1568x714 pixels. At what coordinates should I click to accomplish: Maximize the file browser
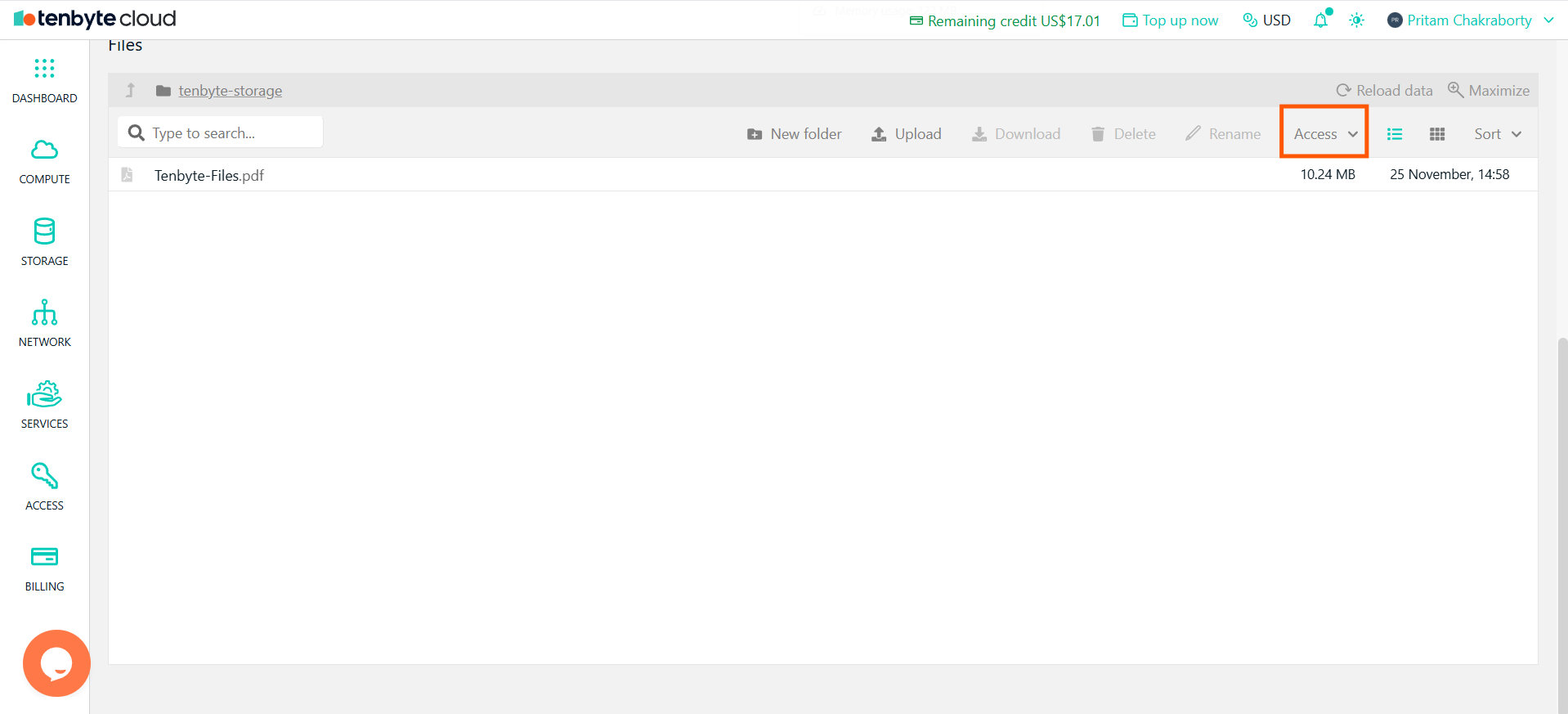coord(1489,91)
